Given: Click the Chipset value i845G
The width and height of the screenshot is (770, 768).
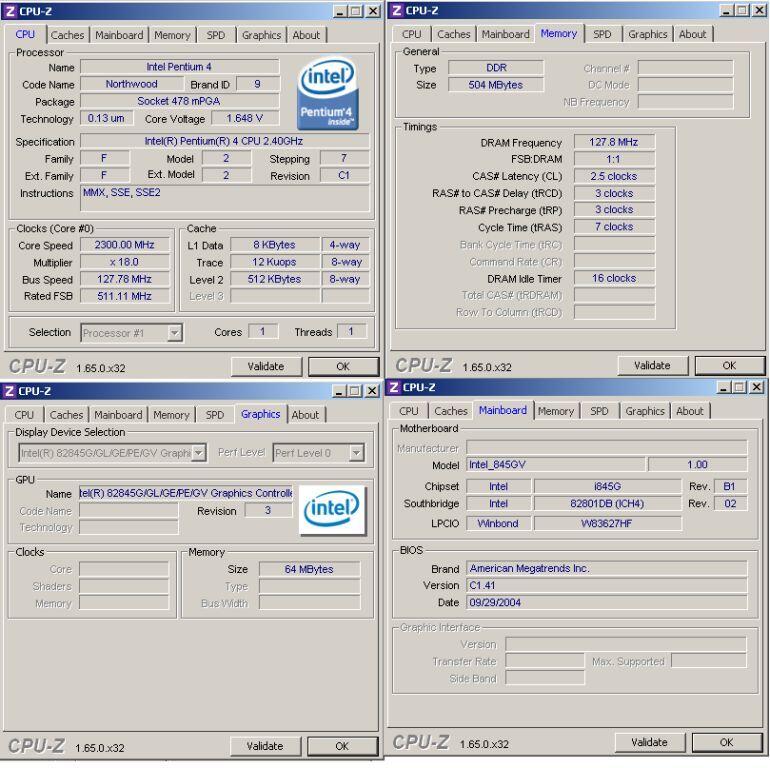Looking at the screenshot, I should coord(607,486).
